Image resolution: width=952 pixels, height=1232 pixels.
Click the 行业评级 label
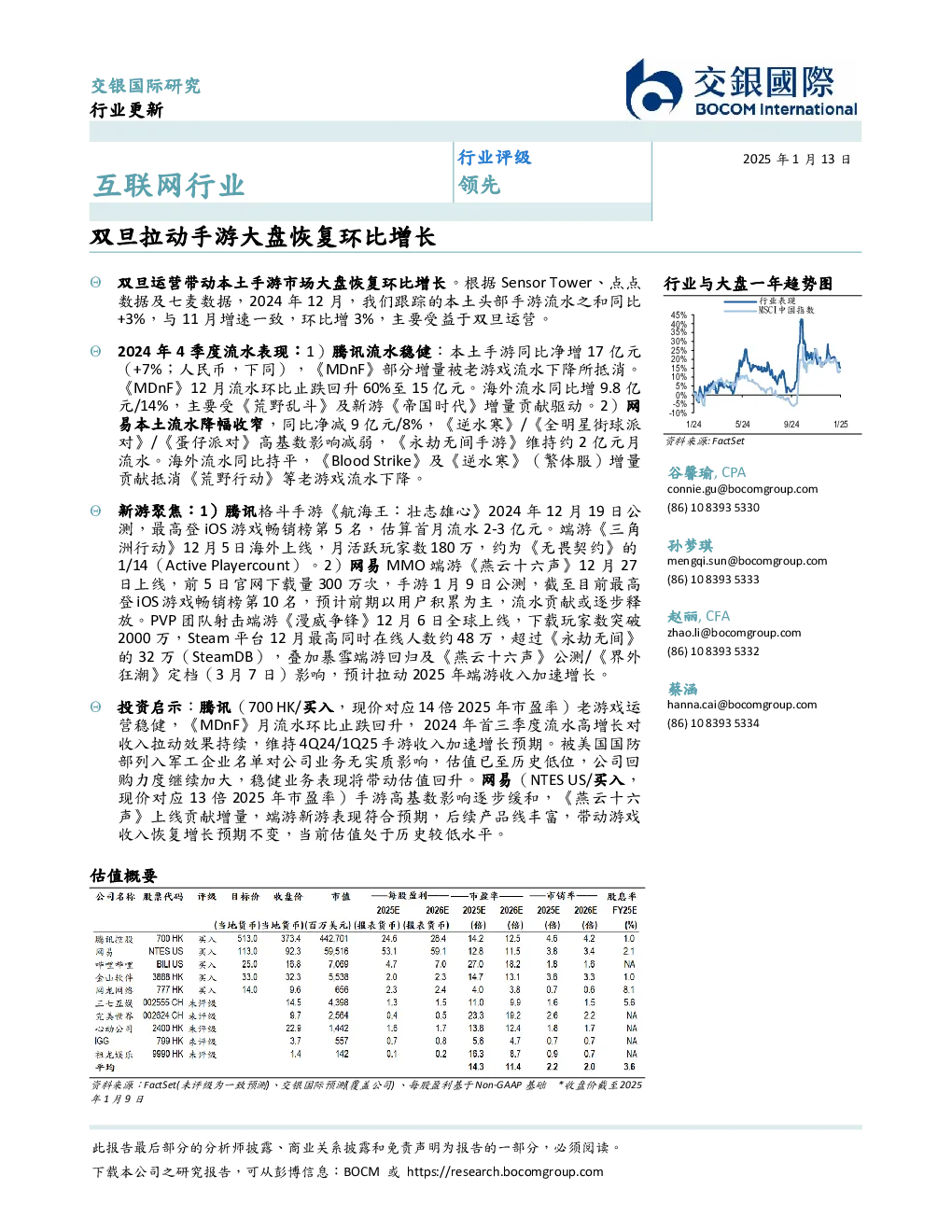click(494, 157)
